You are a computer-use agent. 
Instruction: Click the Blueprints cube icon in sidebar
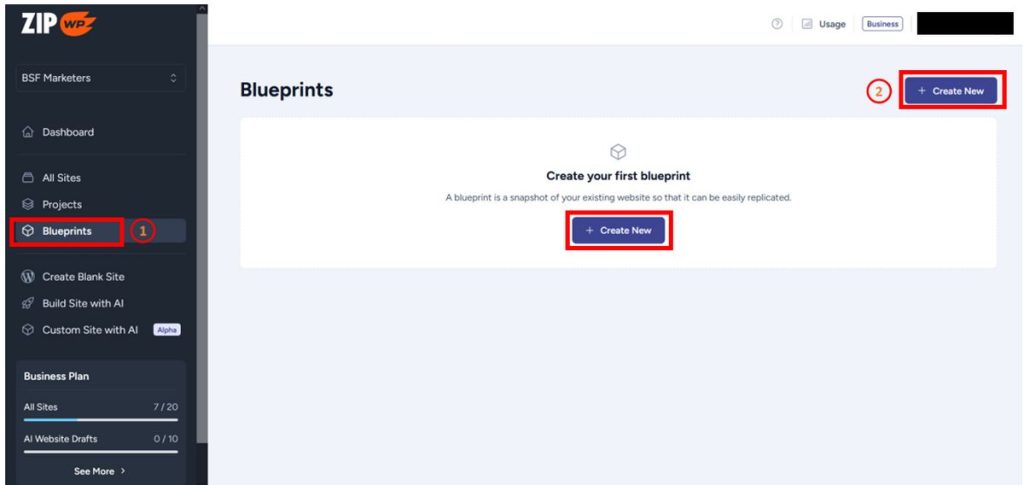pyautogui.click(x=27, y=231)
